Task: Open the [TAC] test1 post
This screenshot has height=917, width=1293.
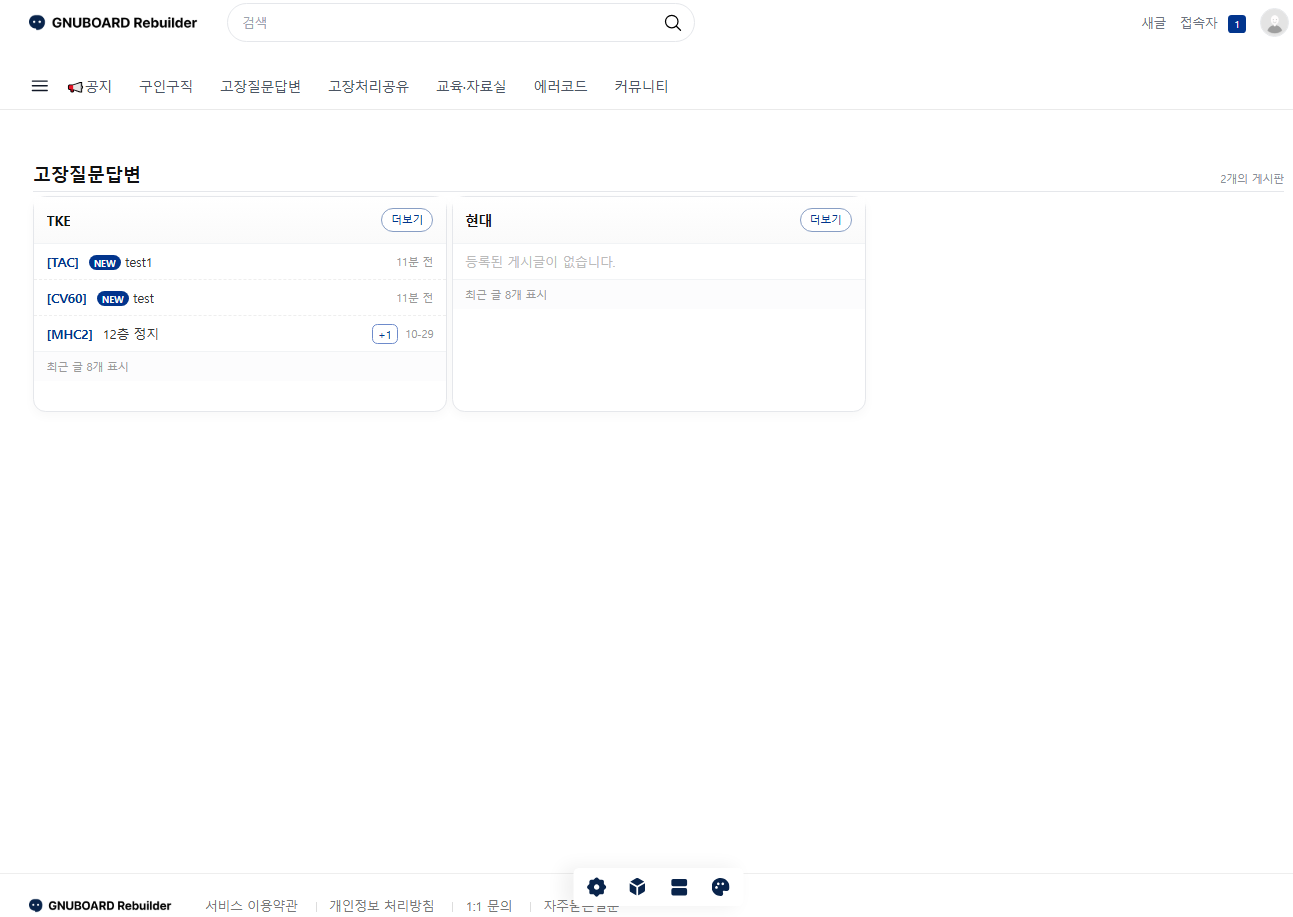Action: point(138,263)
